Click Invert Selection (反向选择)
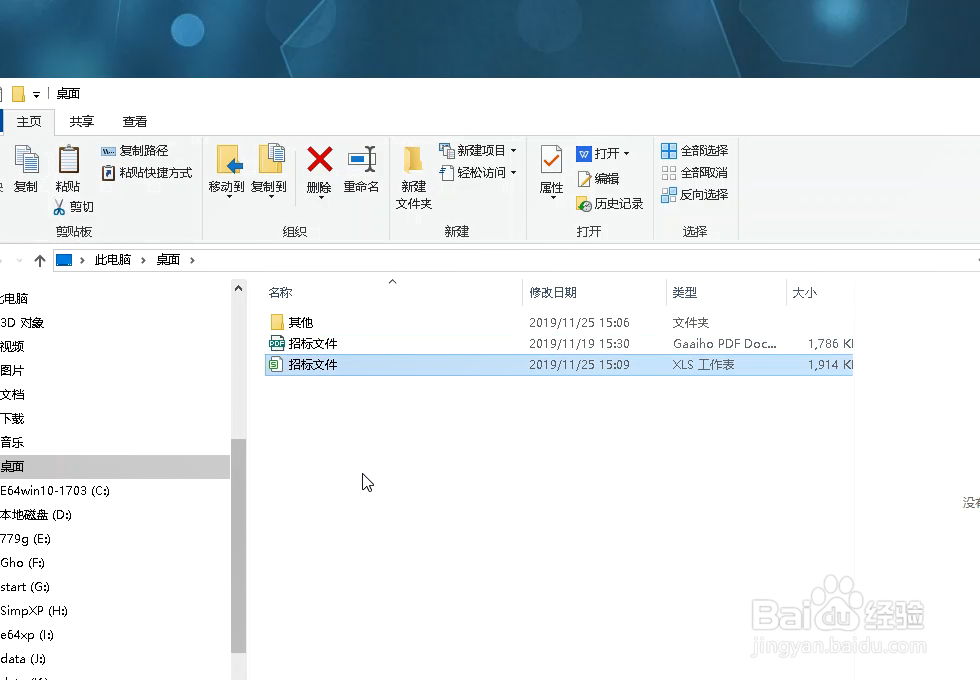 tap(694, 194)
